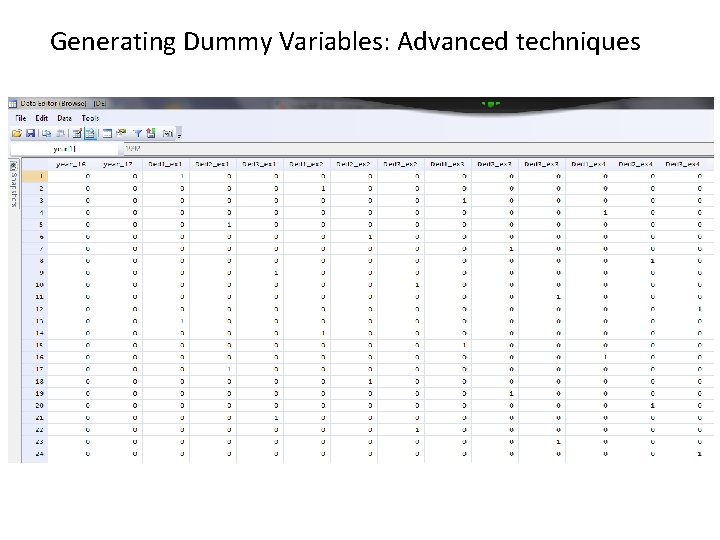Open the toolbar overflow options arrow
Image resolution: width=720 pixels, height=540 pixels.
pos(179,134)
